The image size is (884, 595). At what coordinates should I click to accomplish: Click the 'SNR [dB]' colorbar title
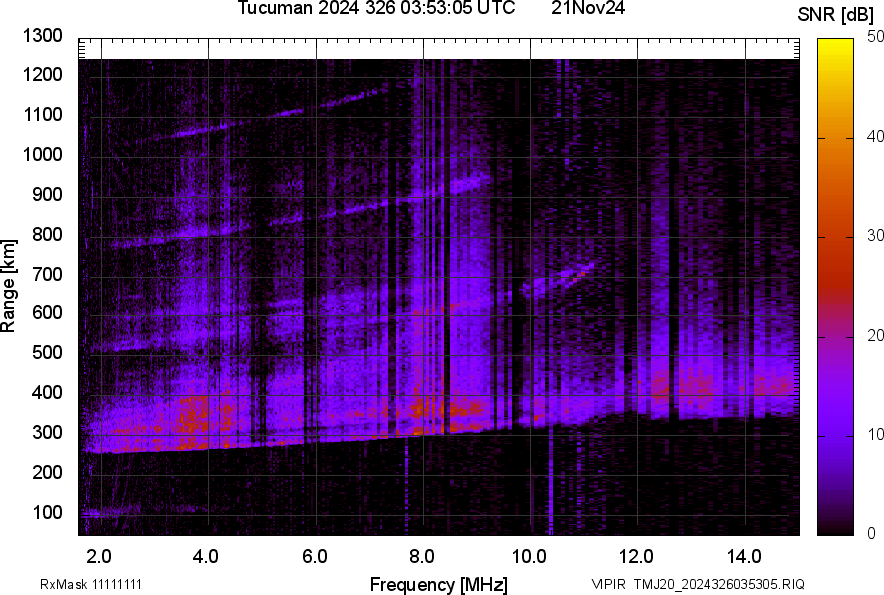pos(836,14)
